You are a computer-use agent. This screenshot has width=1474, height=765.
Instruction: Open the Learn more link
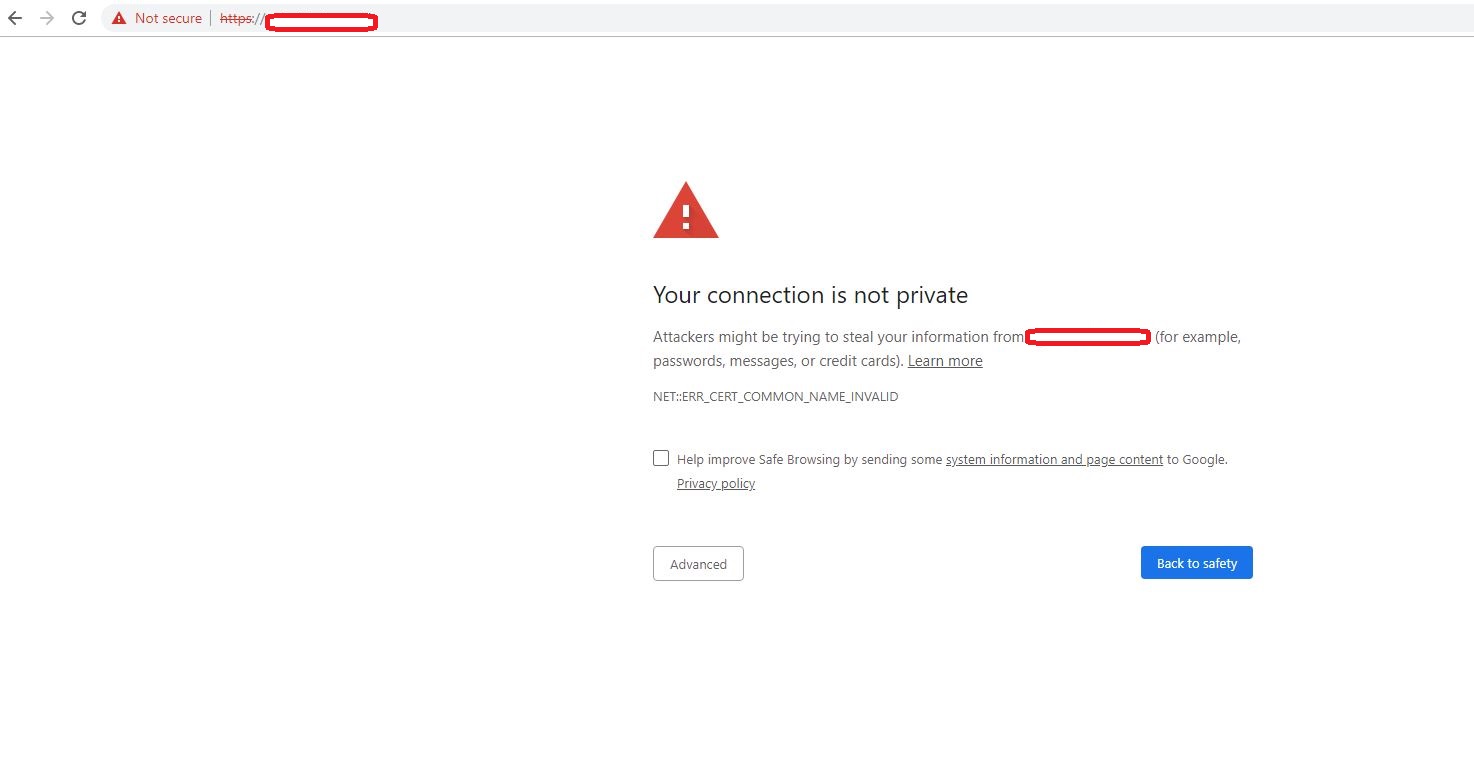pos(945,361)
